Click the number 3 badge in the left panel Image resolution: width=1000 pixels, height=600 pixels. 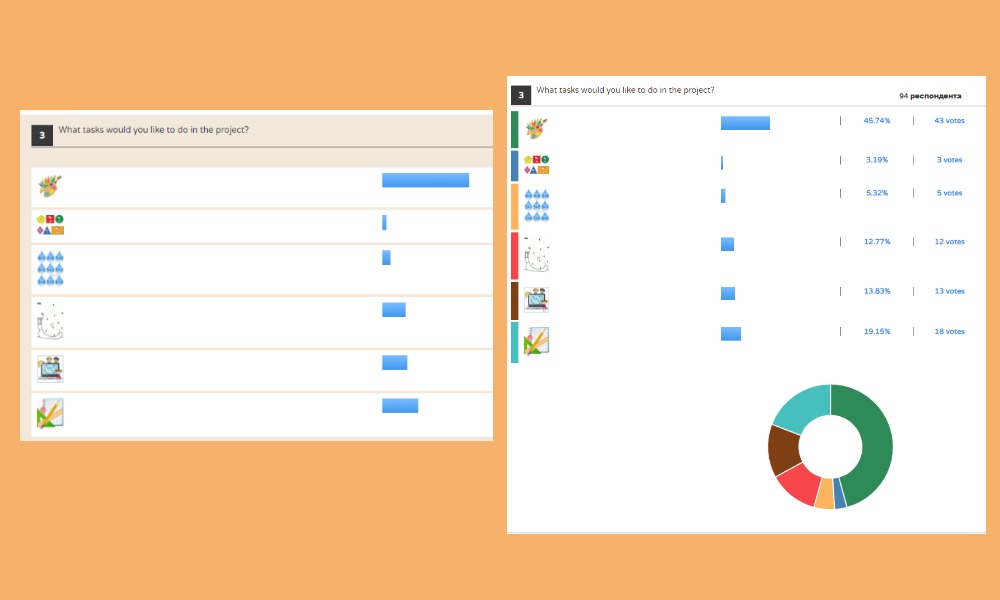(x=41, y=135)
